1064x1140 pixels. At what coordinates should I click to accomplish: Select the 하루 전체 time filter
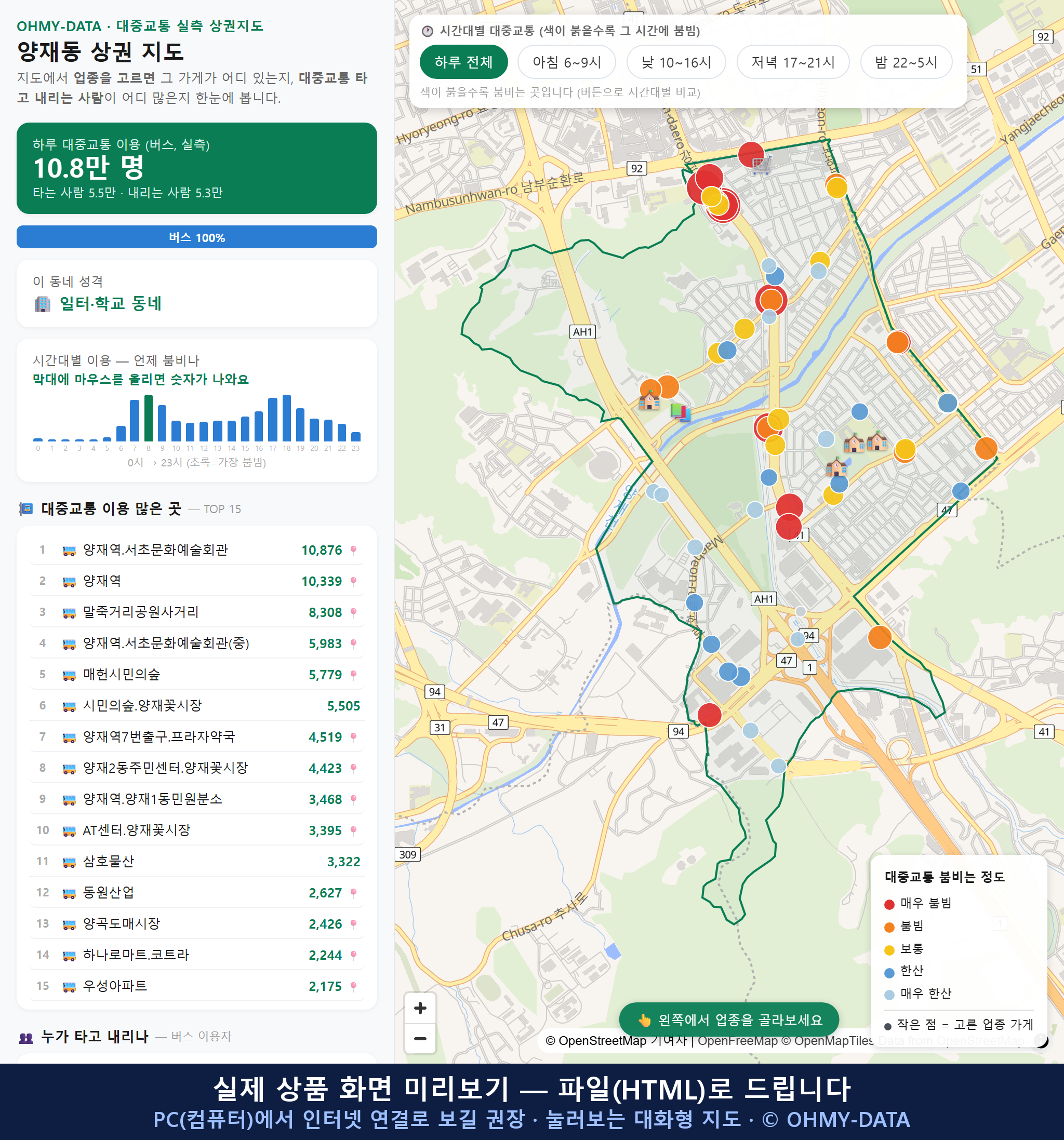point(463,62)
